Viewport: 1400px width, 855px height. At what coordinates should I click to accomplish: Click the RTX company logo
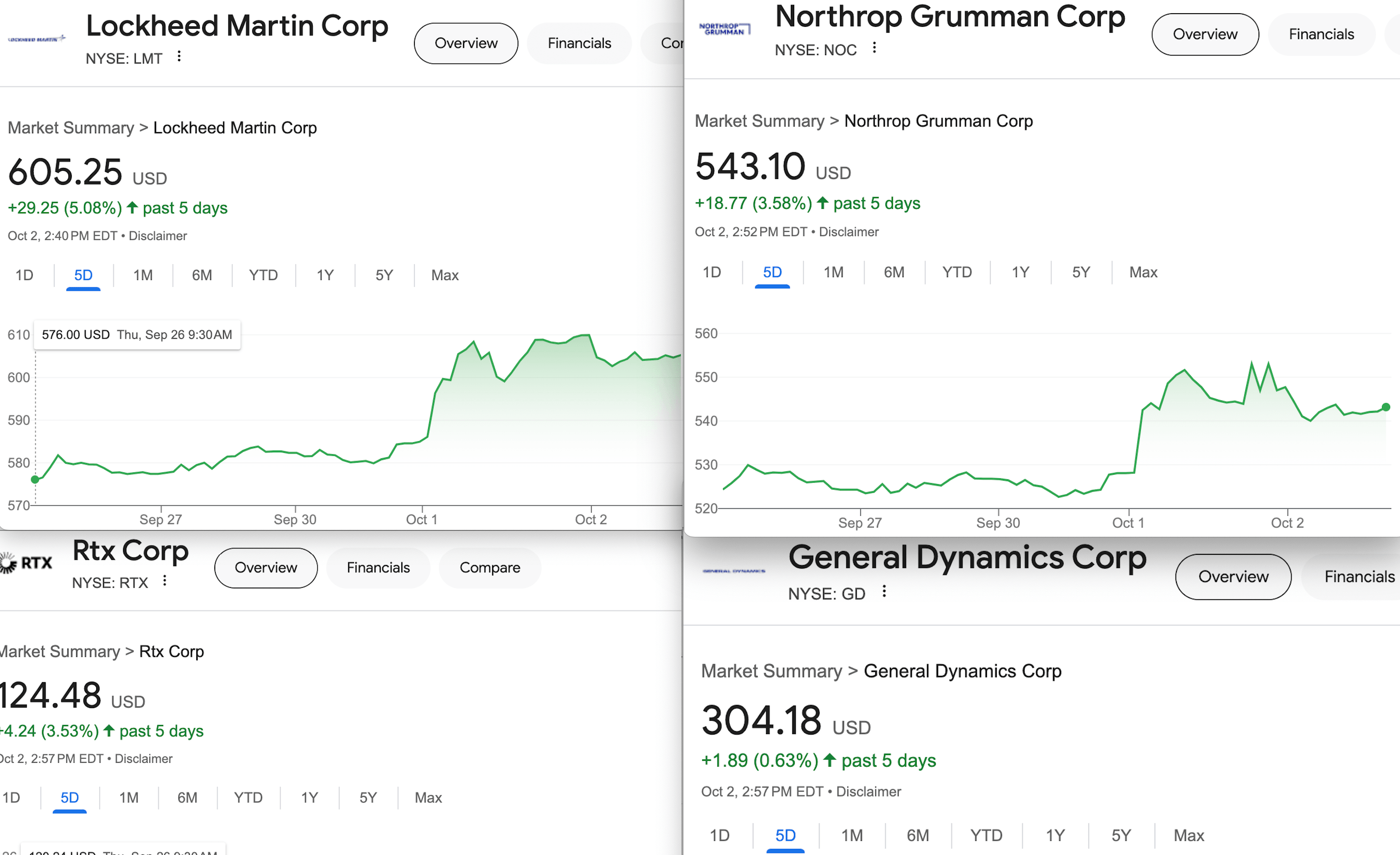[x=26, y=563]
